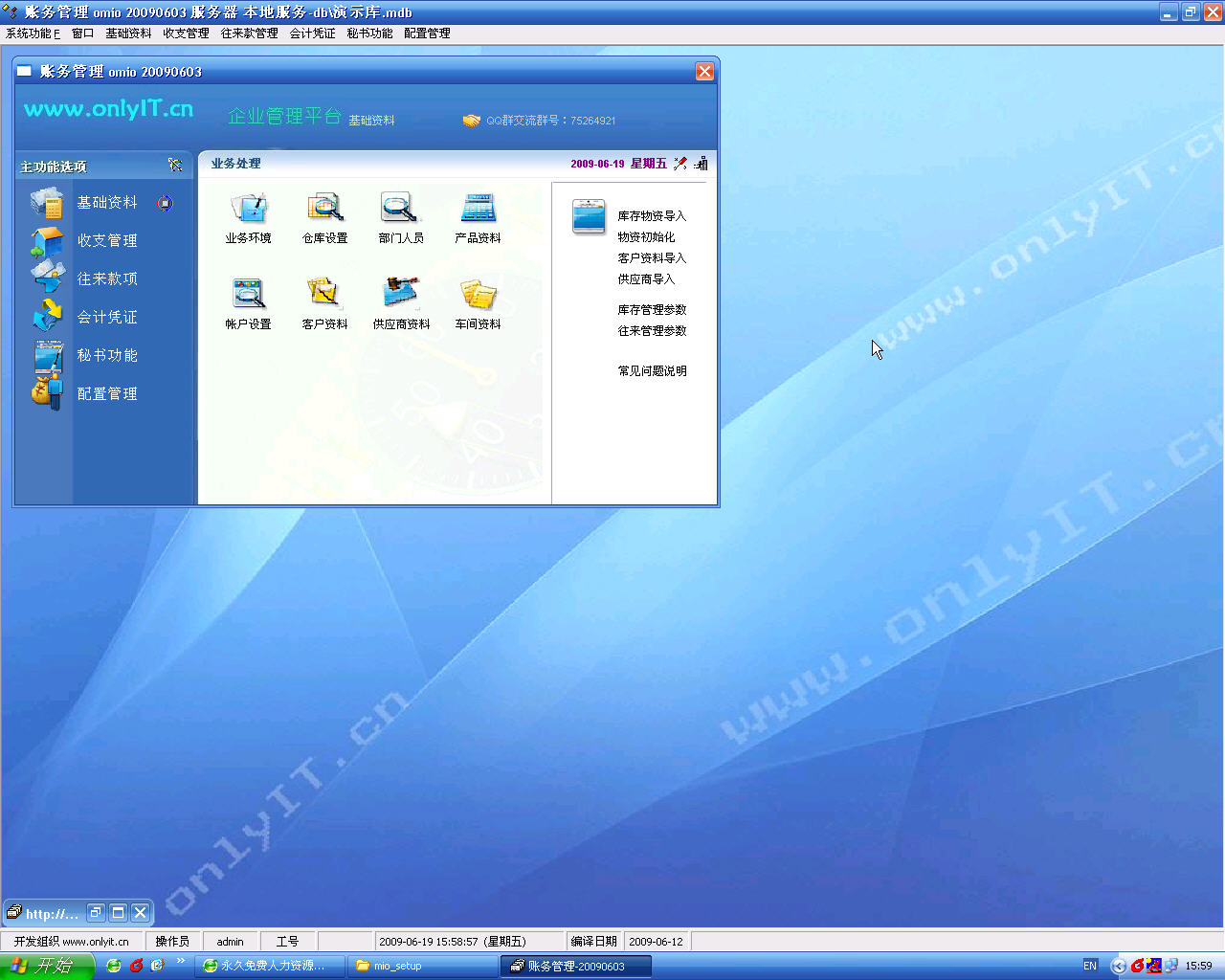The image size is (1225, 980).
Task: Click the 部门人员 icon
Action: pyautogui.click(x=400, y=209)
